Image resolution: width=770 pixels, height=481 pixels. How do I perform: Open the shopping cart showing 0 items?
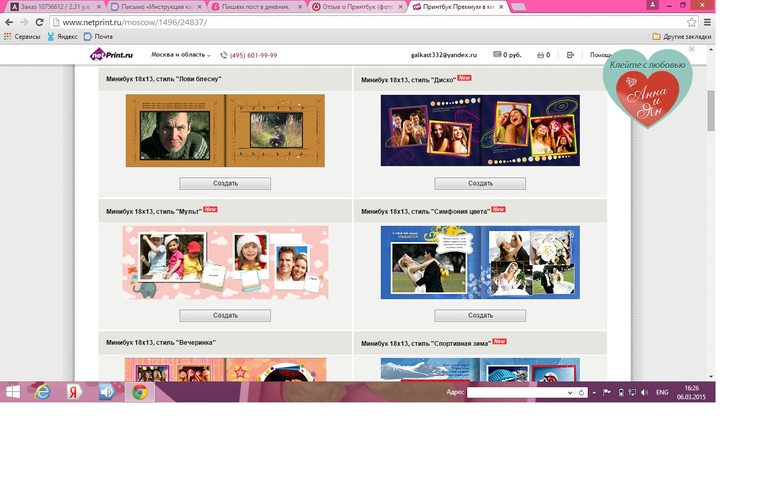545,55
